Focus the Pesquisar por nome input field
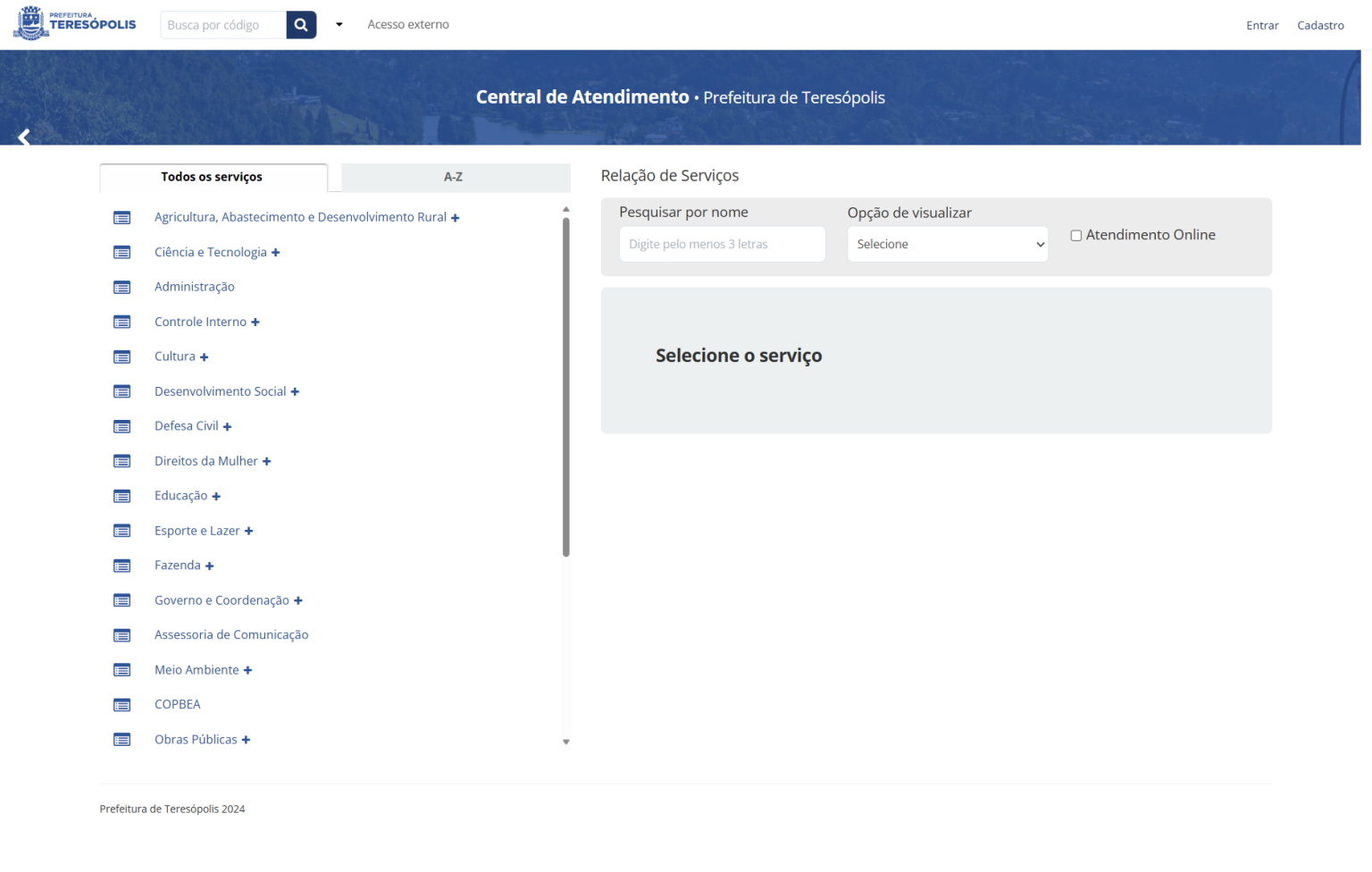1372x872 pixels. click(x=722, y=245)
